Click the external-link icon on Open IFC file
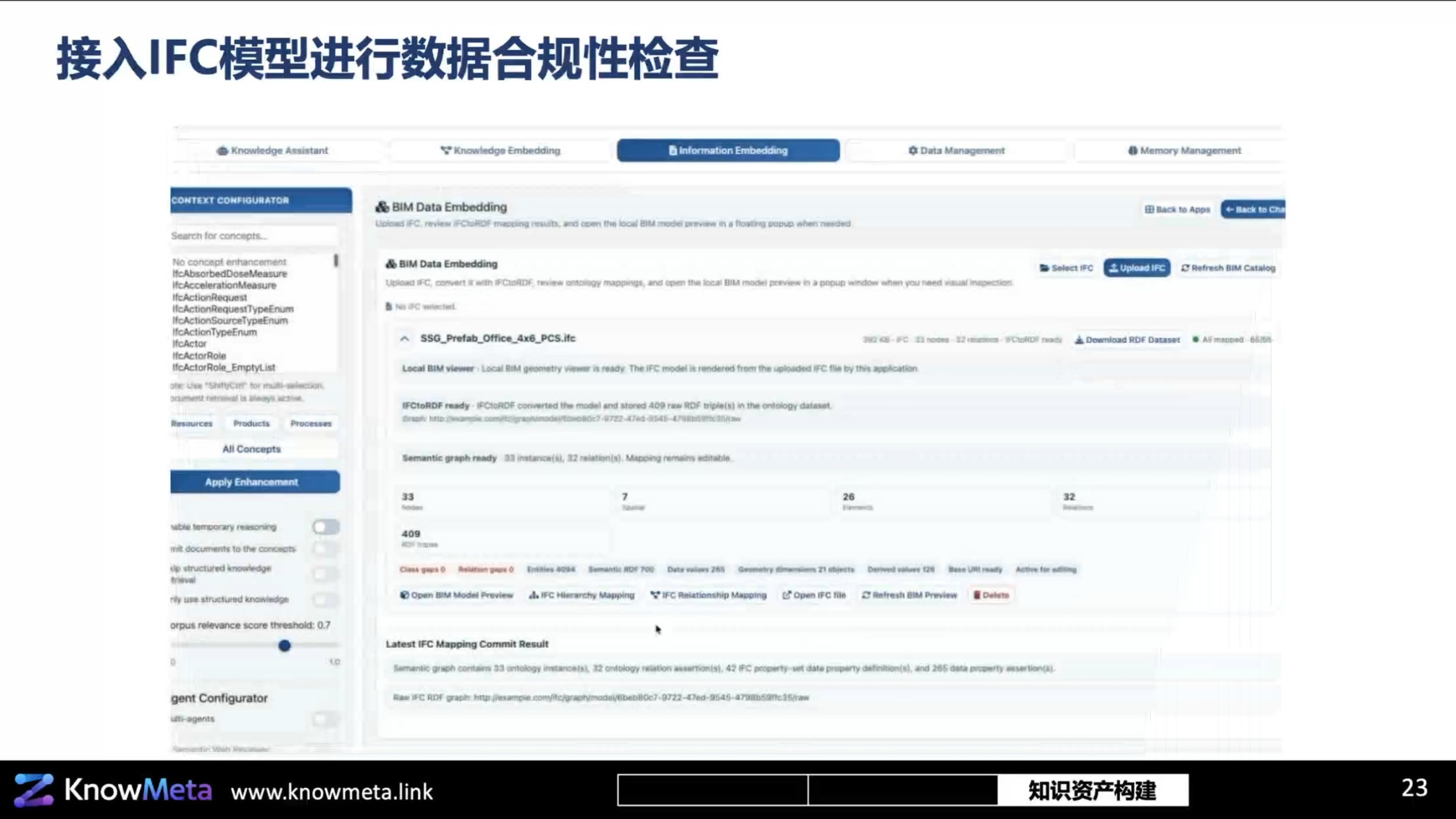The height and width of the screenshot is (819, 1456). pyautogui.click(x=787, y=595)
